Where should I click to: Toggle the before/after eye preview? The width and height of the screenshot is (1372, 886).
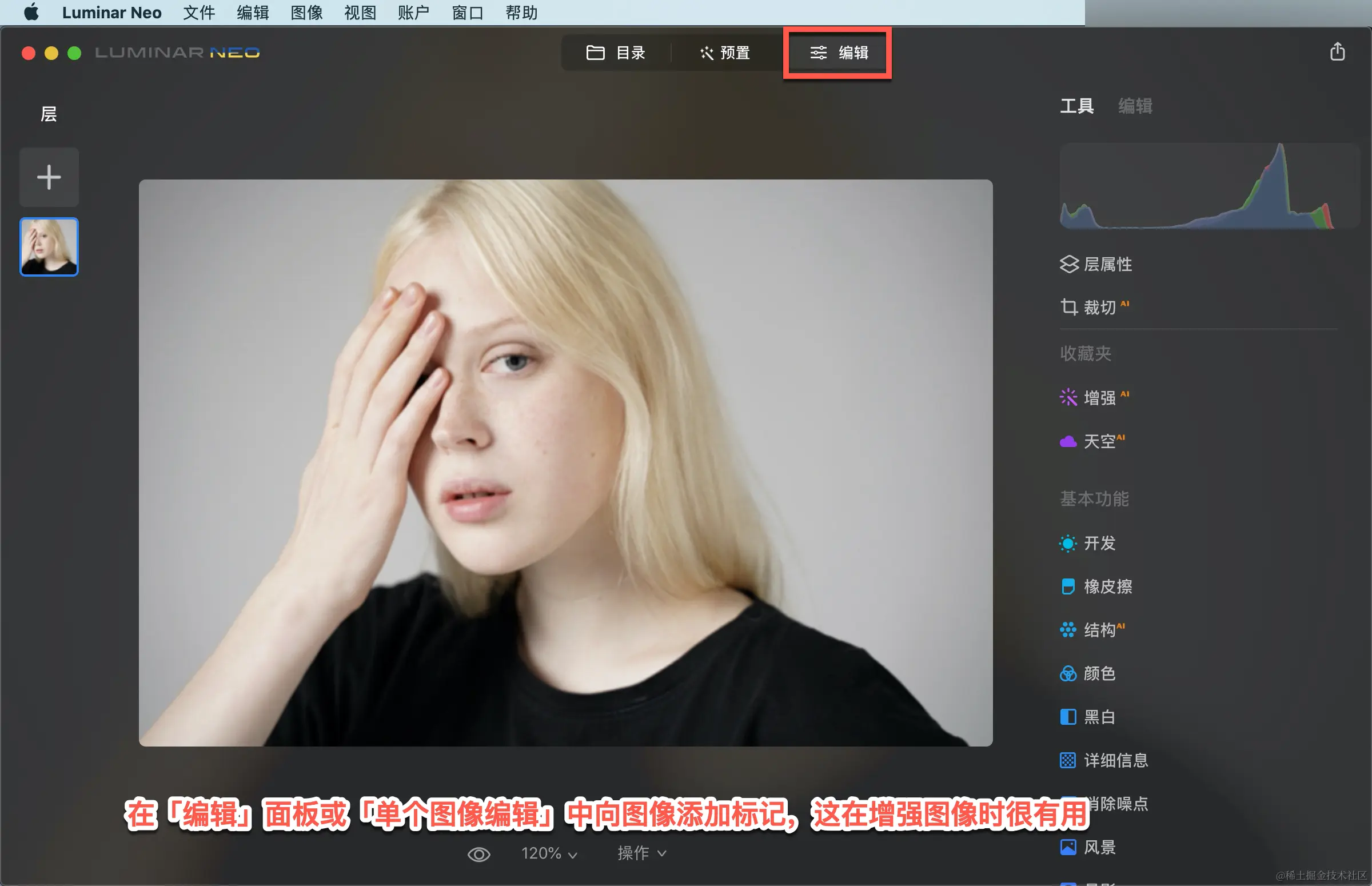pos(478,854)
